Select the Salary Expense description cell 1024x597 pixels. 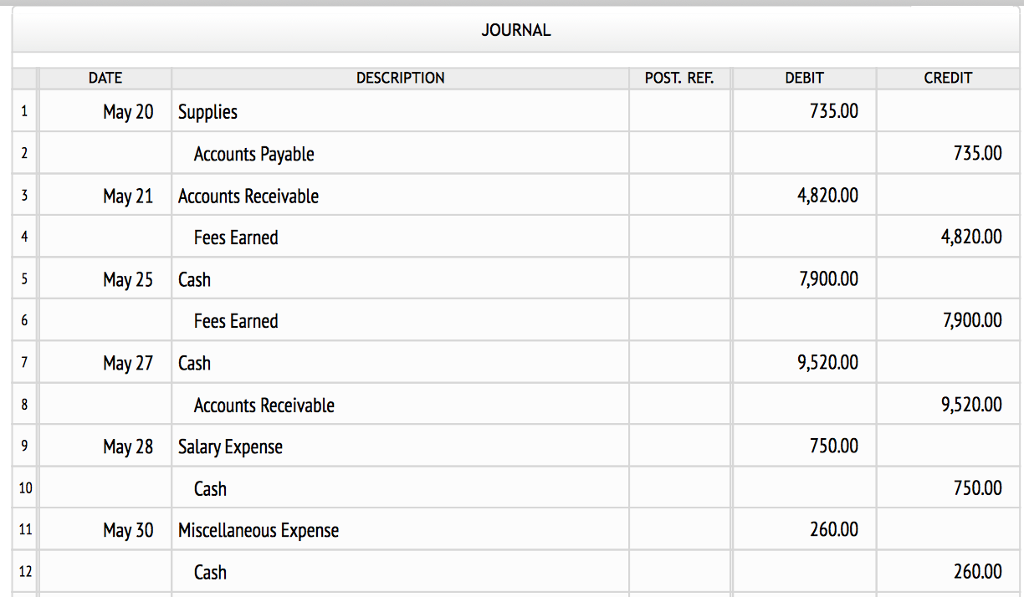(400, 446)
